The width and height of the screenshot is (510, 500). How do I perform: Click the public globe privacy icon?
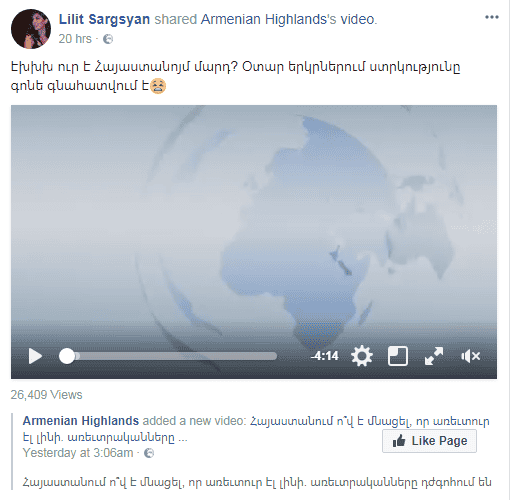tap(108, 39)
